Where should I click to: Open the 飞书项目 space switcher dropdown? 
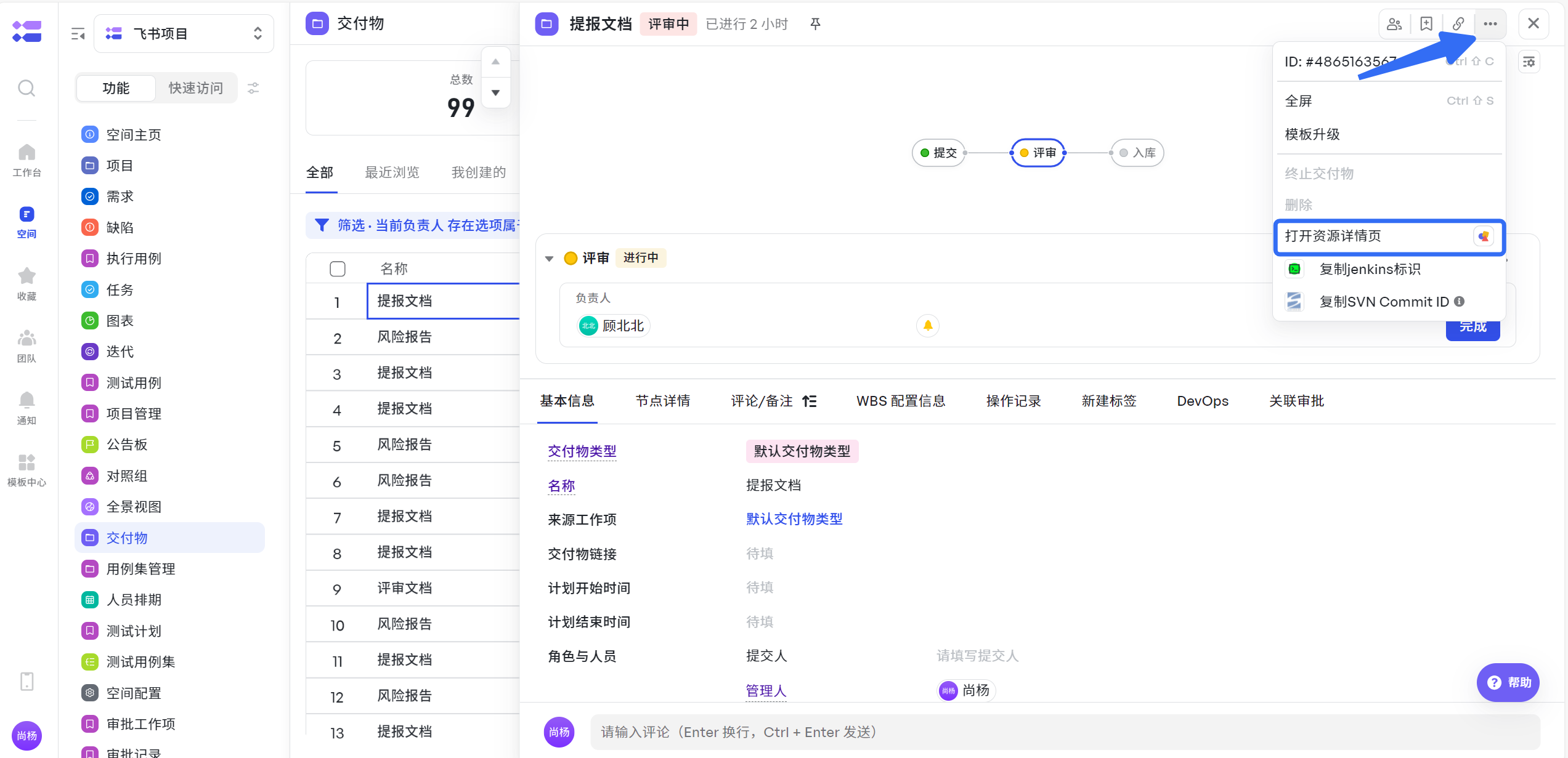[x=184, y=34]
